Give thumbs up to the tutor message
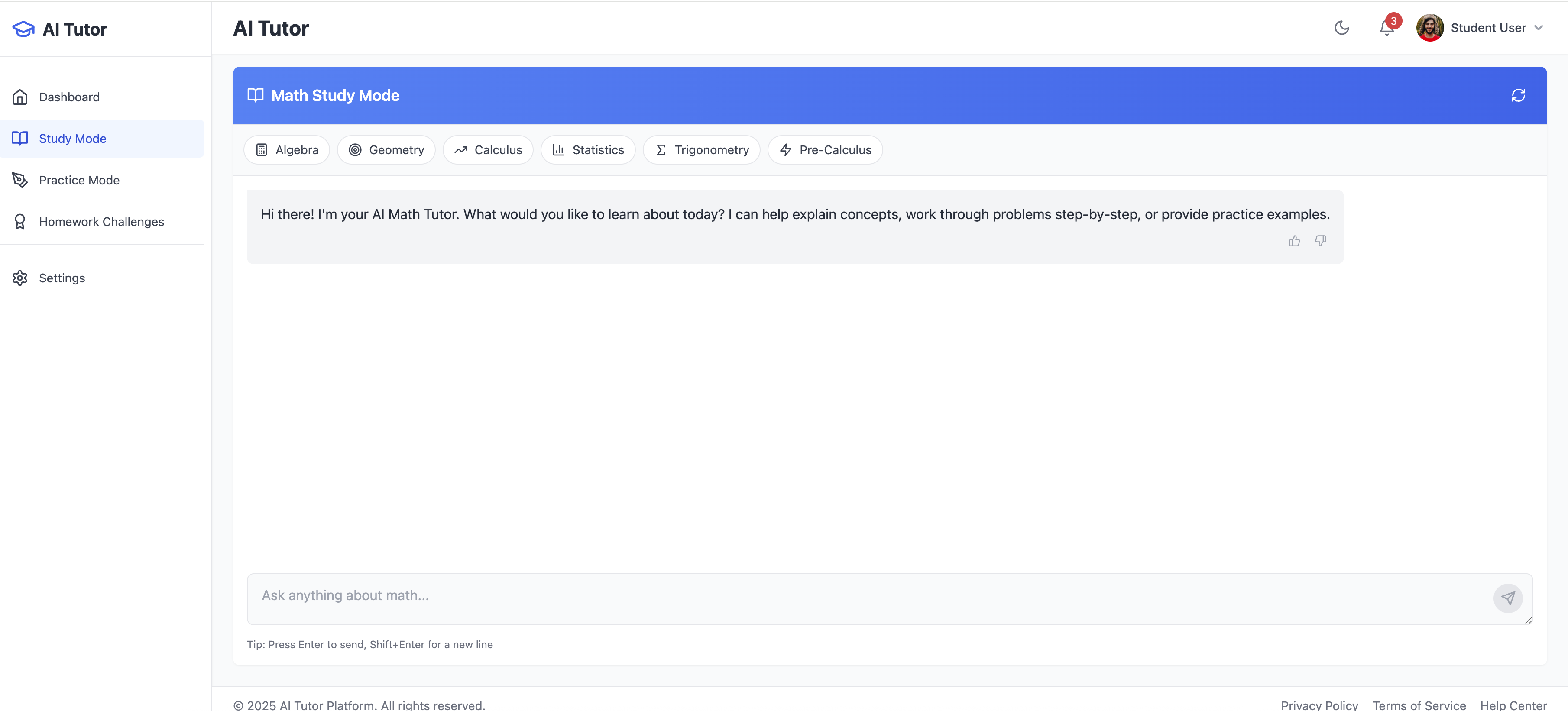The image size is (1568, 711). (x=1295, y=241)
